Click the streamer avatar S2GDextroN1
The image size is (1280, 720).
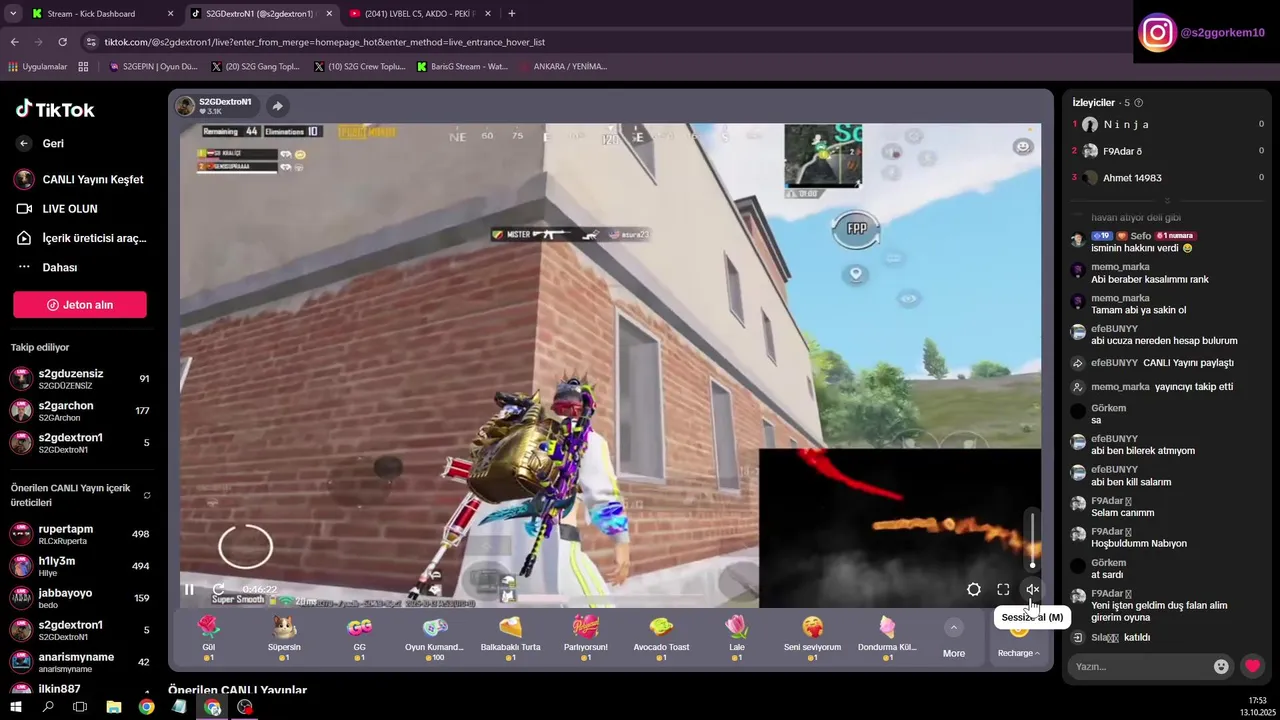(x=185, y=106)
